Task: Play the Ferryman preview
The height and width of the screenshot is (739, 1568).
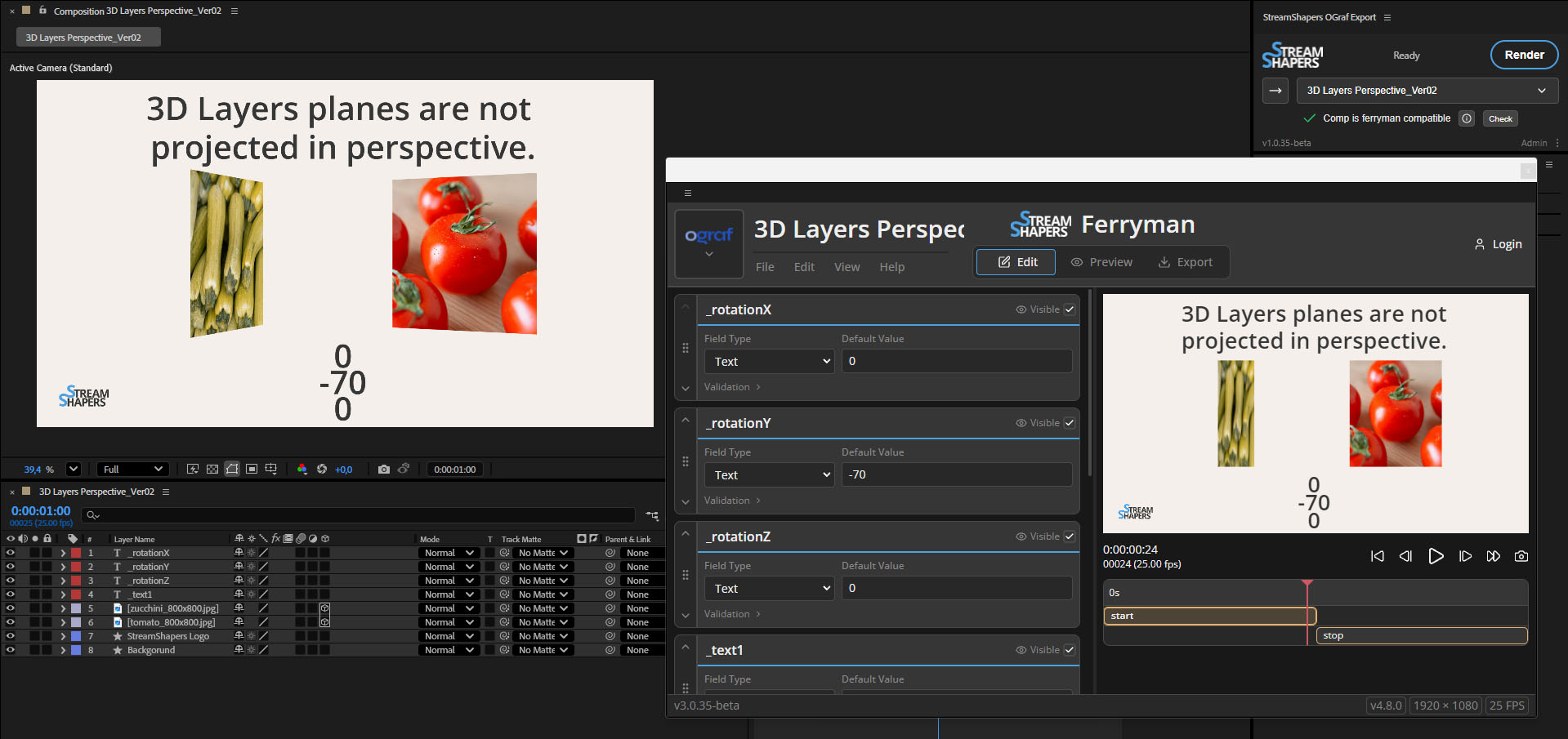Action: click(x=1436, y=556)
